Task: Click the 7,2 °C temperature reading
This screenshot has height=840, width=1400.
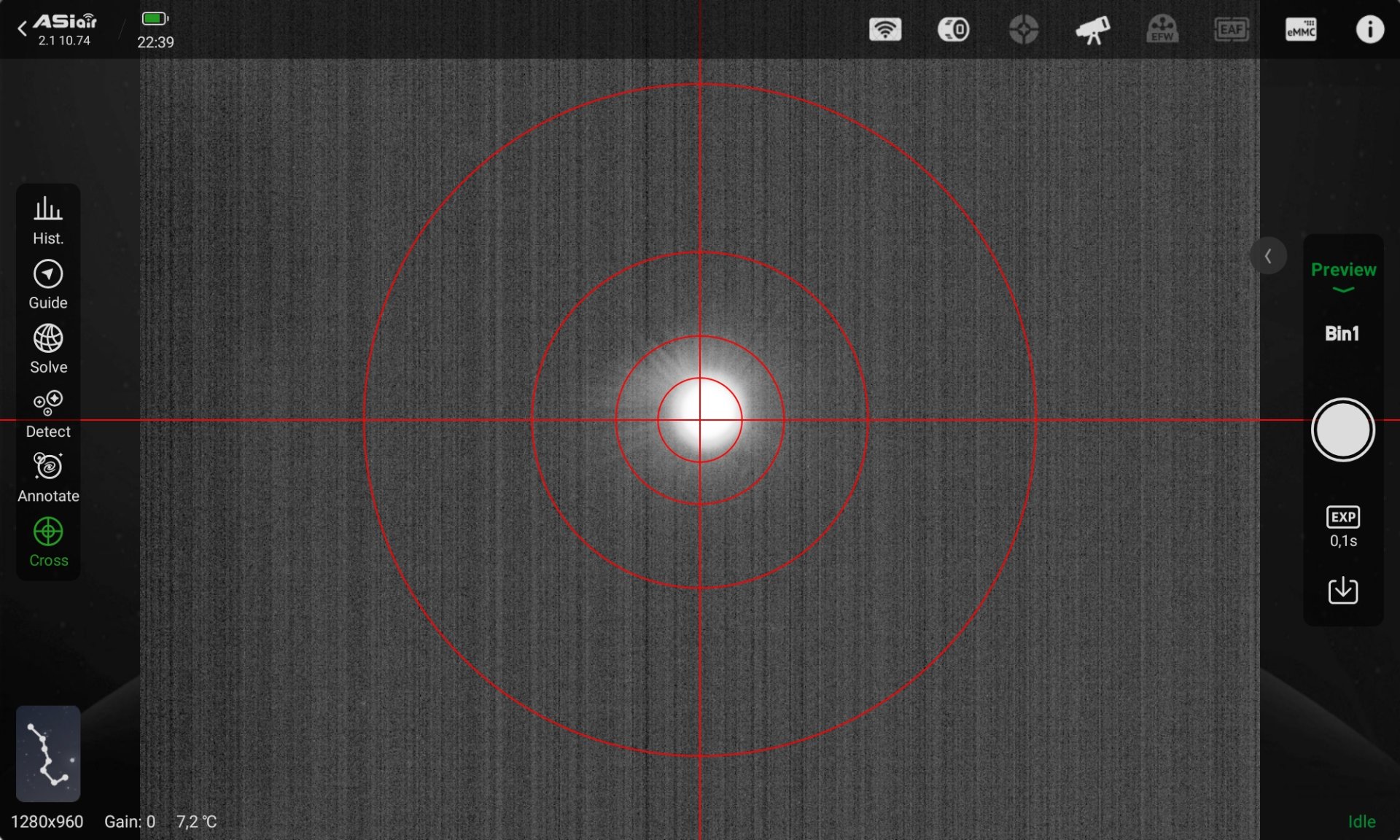Action: (x=196, y=822)
